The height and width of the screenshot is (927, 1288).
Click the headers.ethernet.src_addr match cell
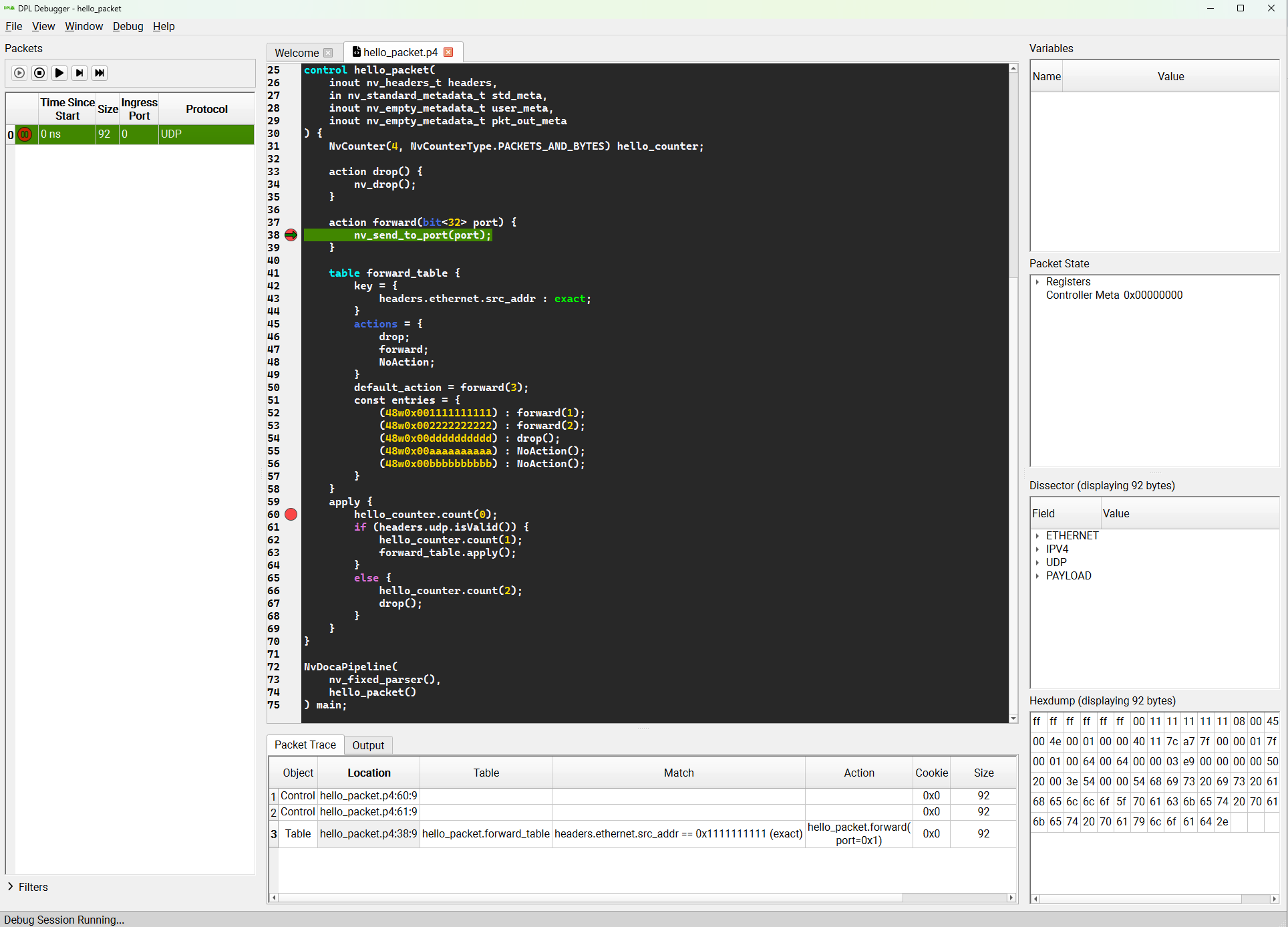tap(679, 833)
